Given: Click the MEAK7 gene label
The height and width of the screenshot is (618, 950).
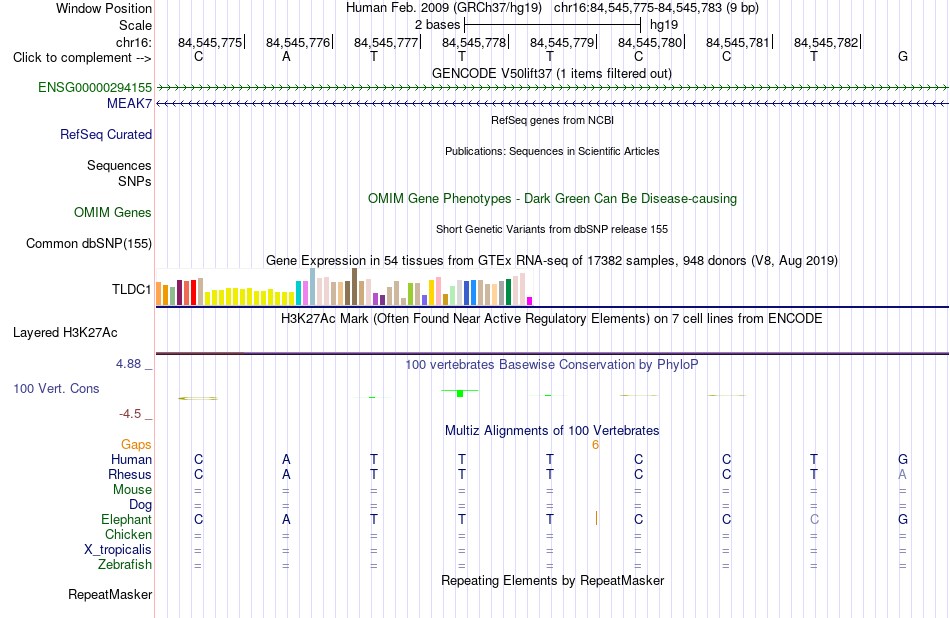Looking at the screenshot, I should (129, 104).
